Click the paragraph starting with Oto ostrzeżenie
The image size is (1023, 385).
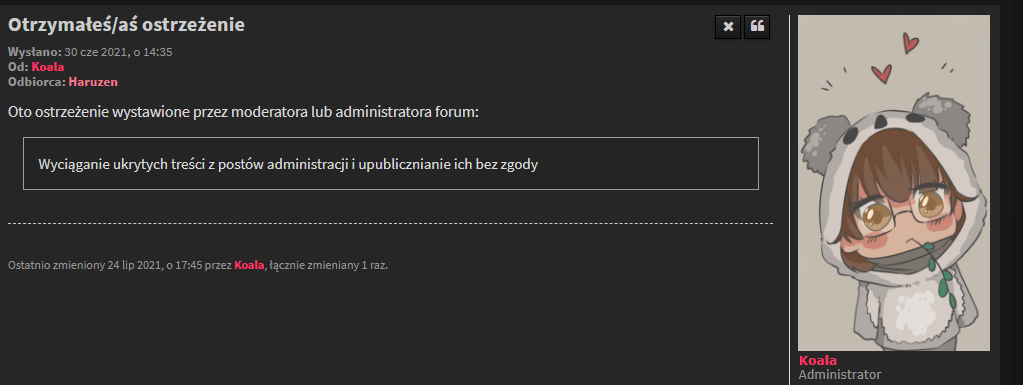click(243, 112)
